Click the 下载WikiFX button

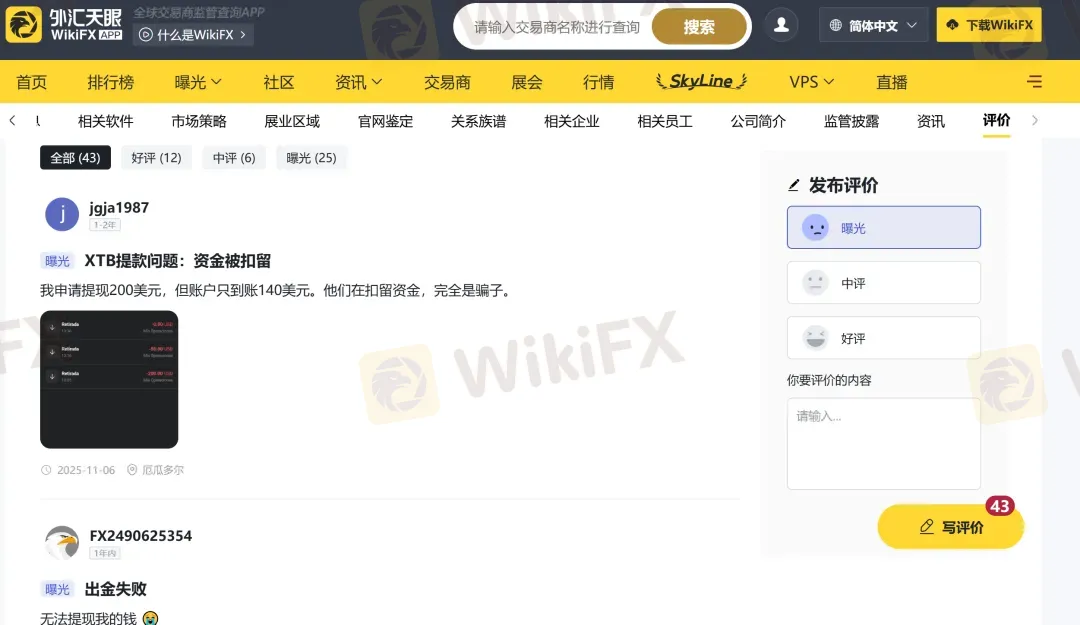(x=988, y=25)
